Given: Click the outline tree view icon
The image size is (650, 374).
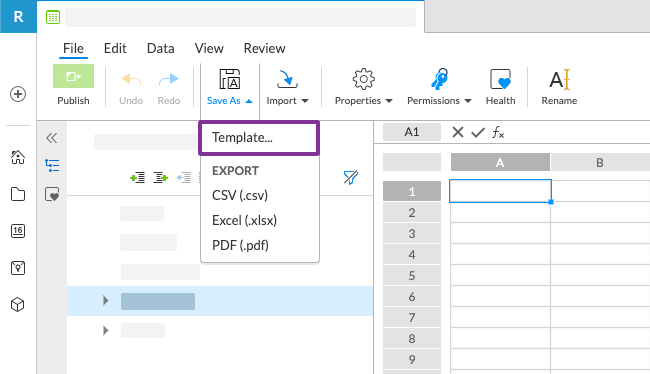Looking at the screenshot, I should [52, 165].
